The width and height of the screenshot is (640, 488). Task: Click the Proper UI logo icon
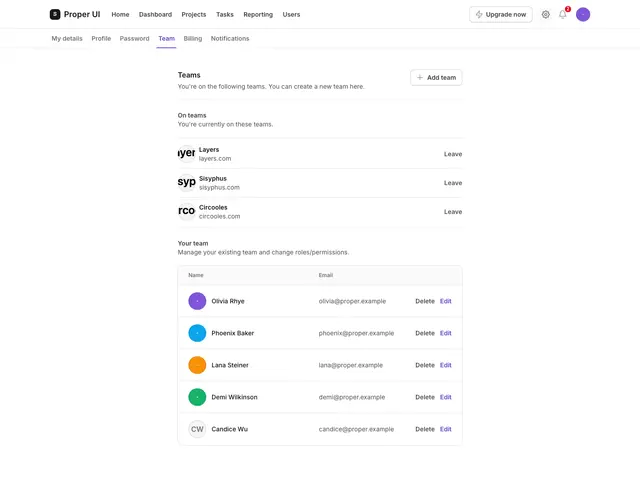tap(55, 14)
